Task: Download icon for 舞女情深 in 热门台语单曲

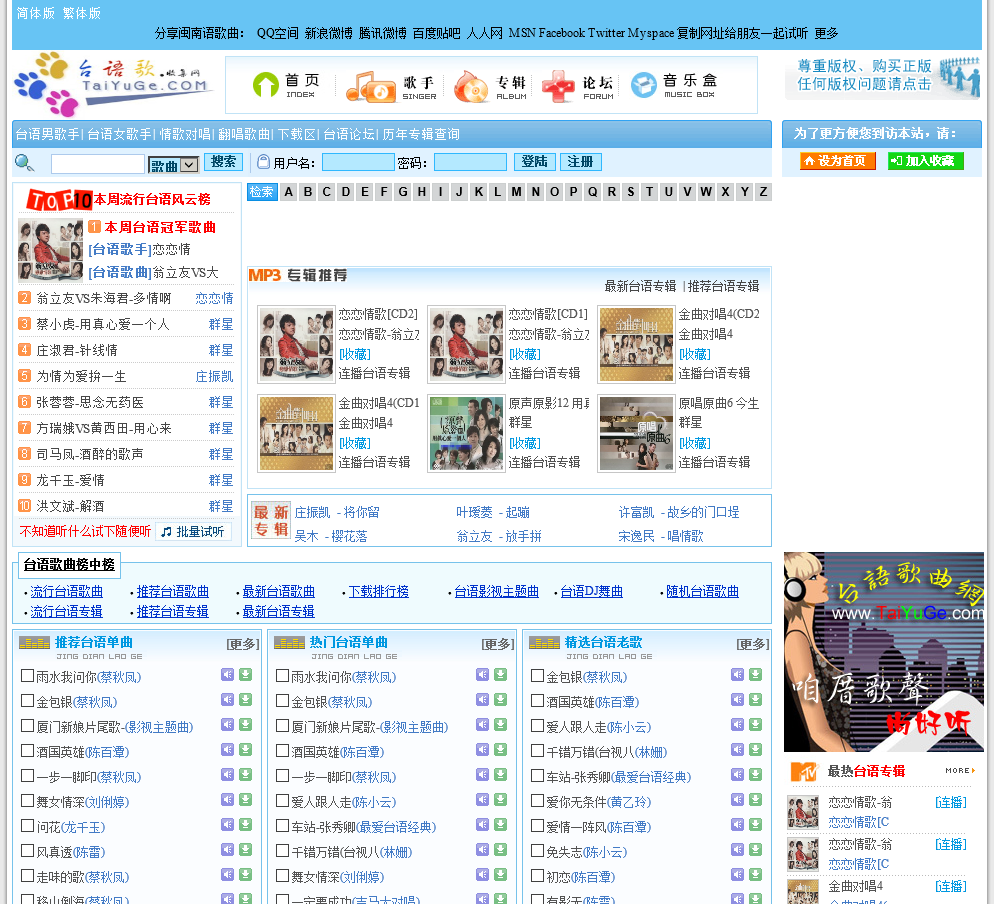Action: 501,874
